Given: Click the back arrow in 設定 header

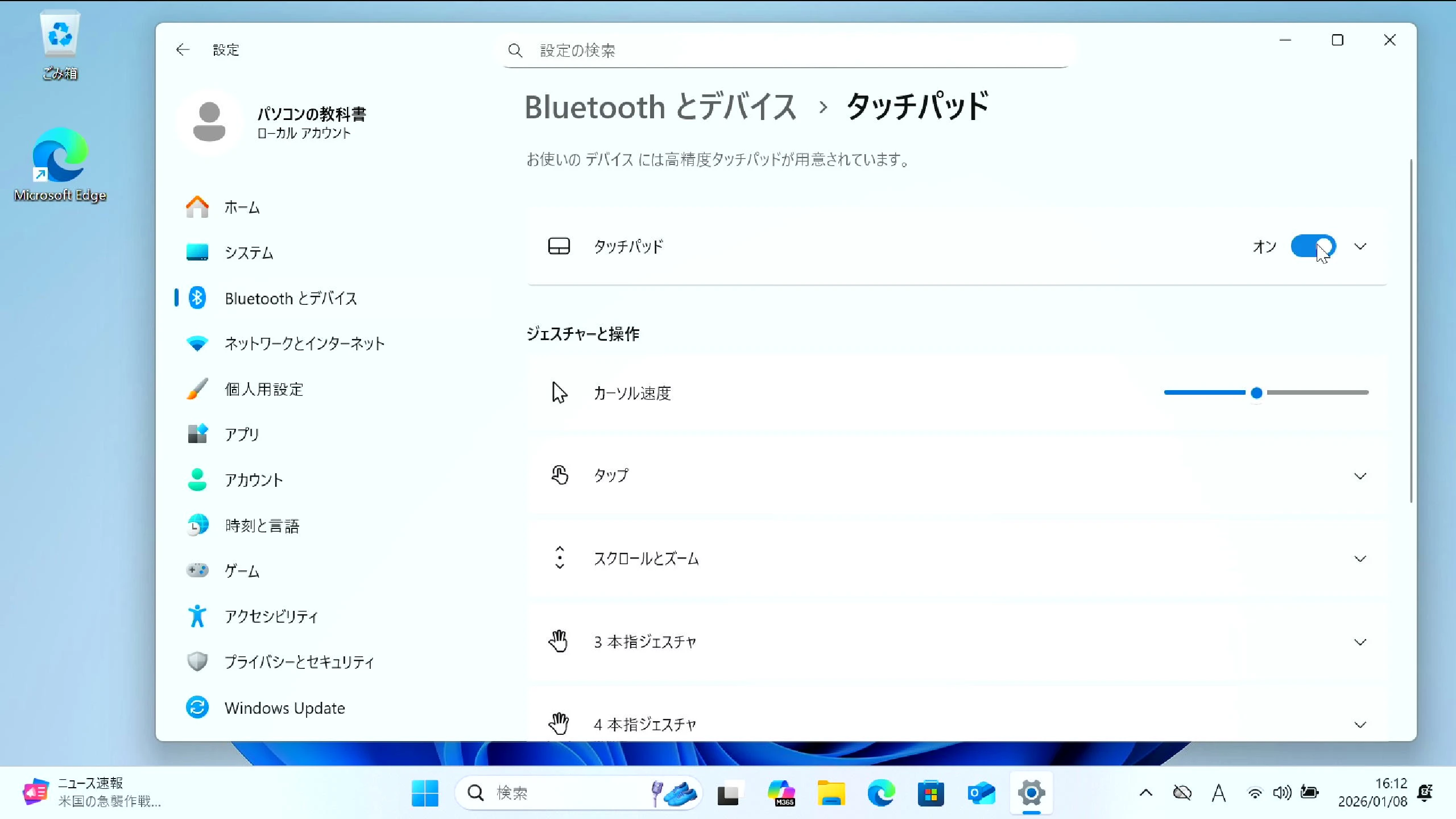Looking at the screenshot, I should tap(183, 50).
